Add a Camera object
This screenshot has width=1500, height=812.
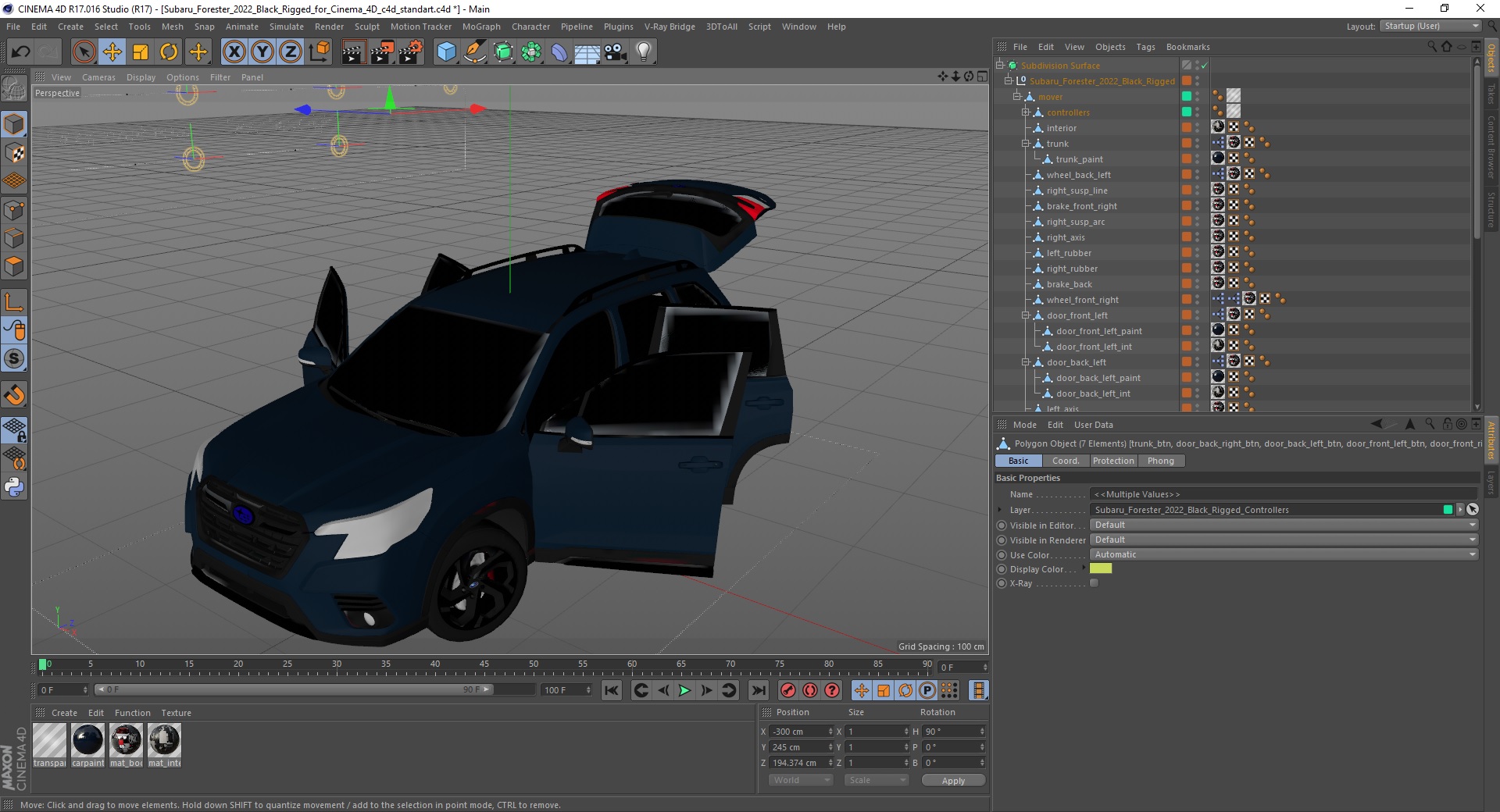tap(616, 52)
